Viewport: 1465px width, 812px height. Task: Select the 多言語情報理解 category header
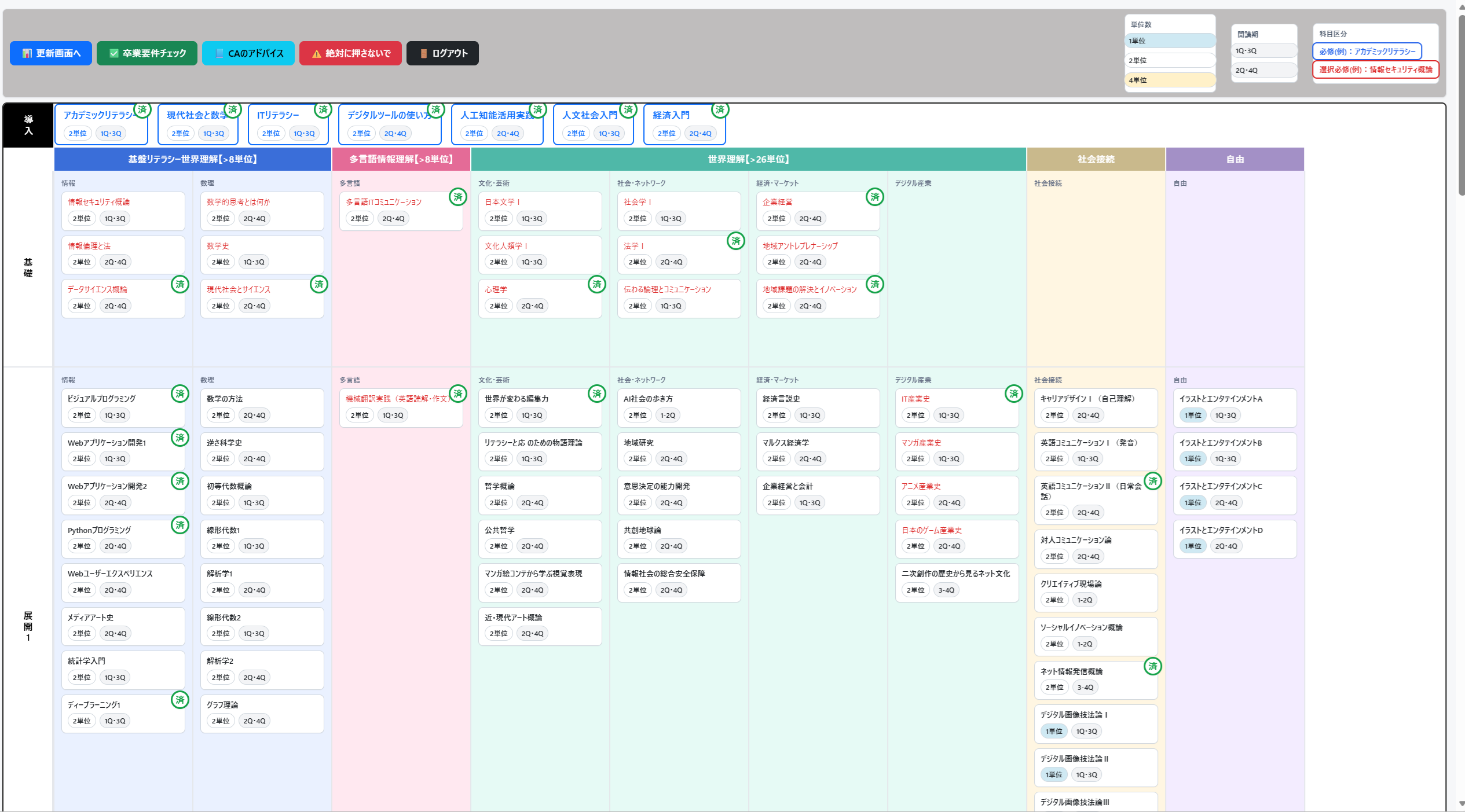[401, 159]
